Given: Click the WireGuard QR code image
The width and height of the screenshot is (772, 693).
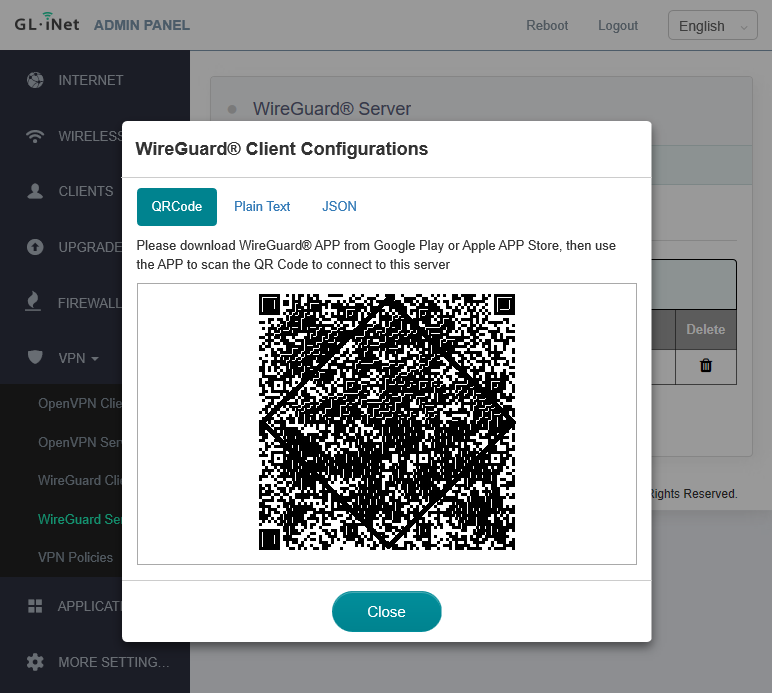Looking at the screenshot, I should pos(387,422).
